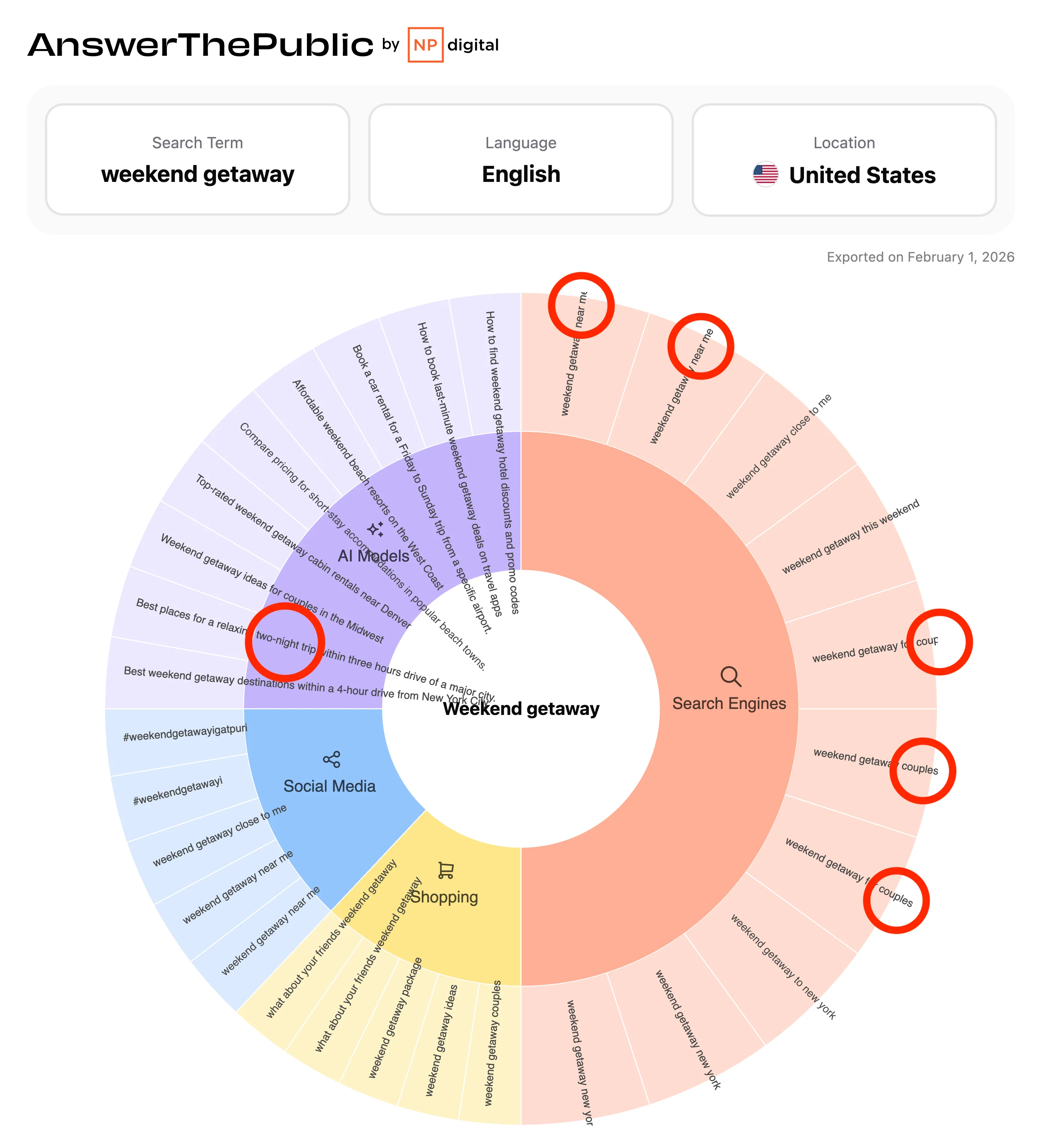Click the Exported on February 1, 2026 text

(x=920, y=258)
